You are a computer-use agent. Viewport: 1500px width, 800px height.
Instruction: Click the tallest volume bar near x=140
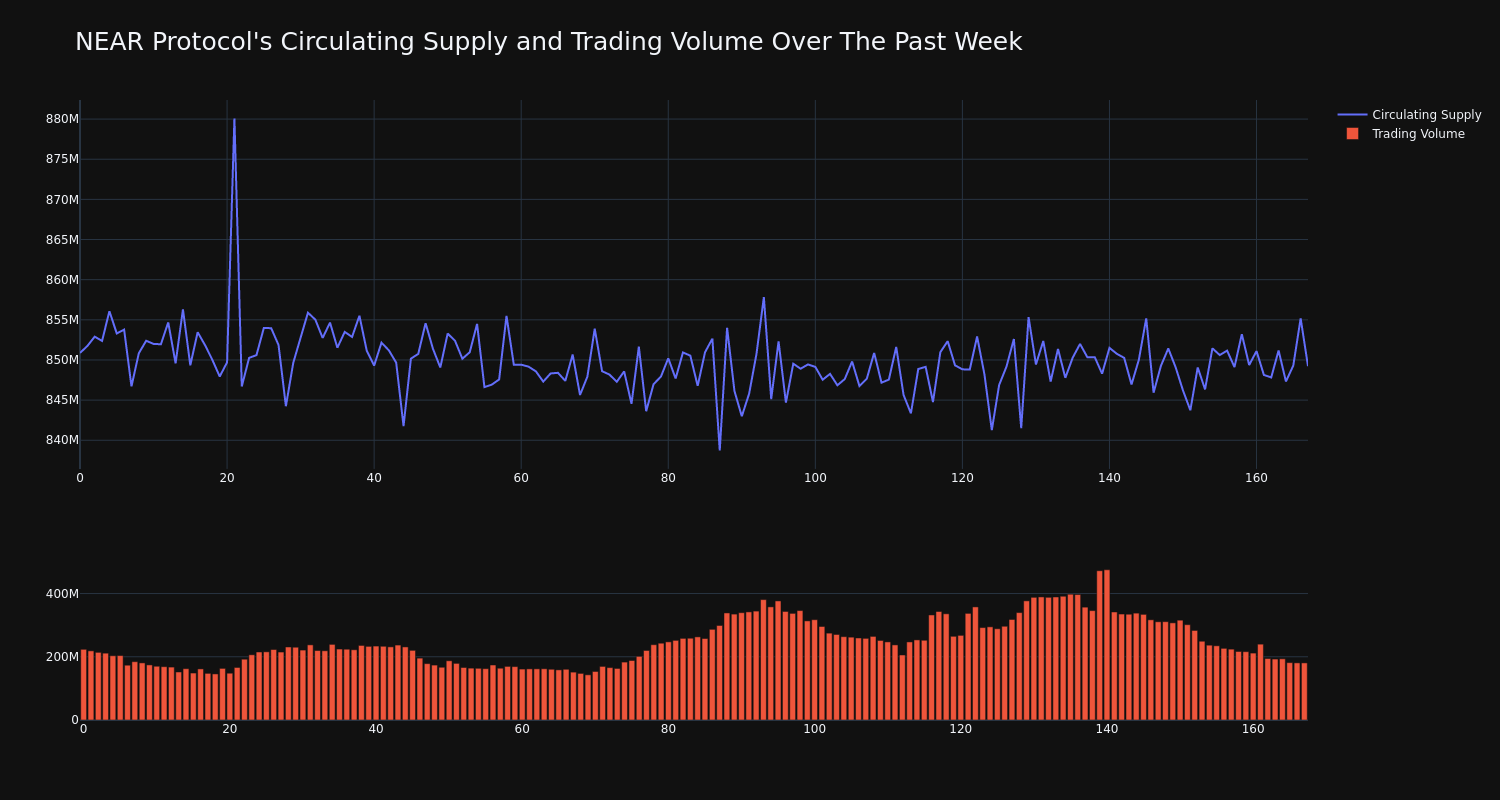pos(1107,645)
